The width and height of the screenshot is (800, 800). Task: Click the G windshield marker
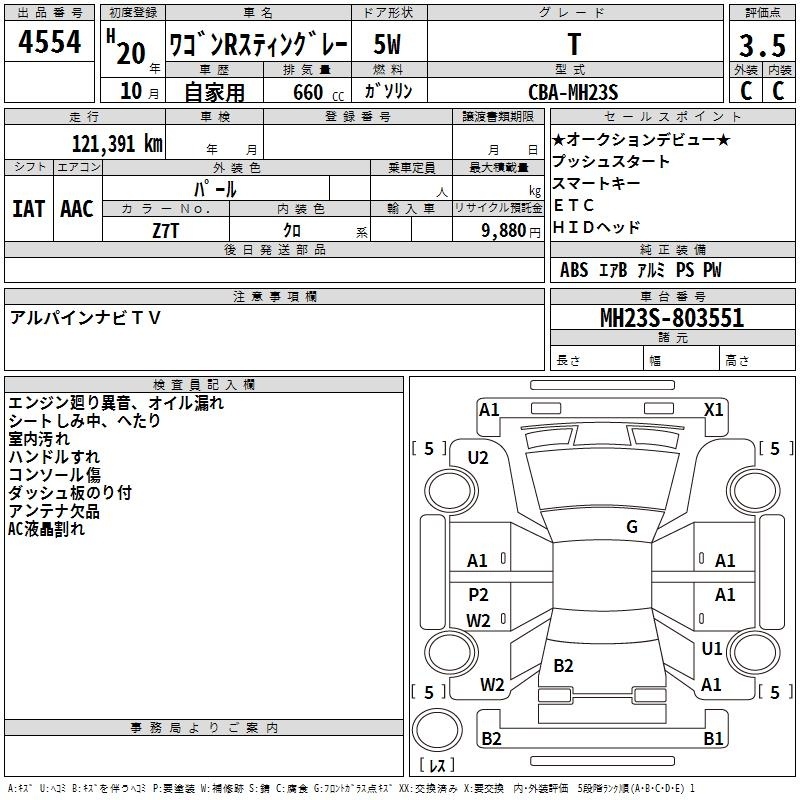(x=631, y=527)
